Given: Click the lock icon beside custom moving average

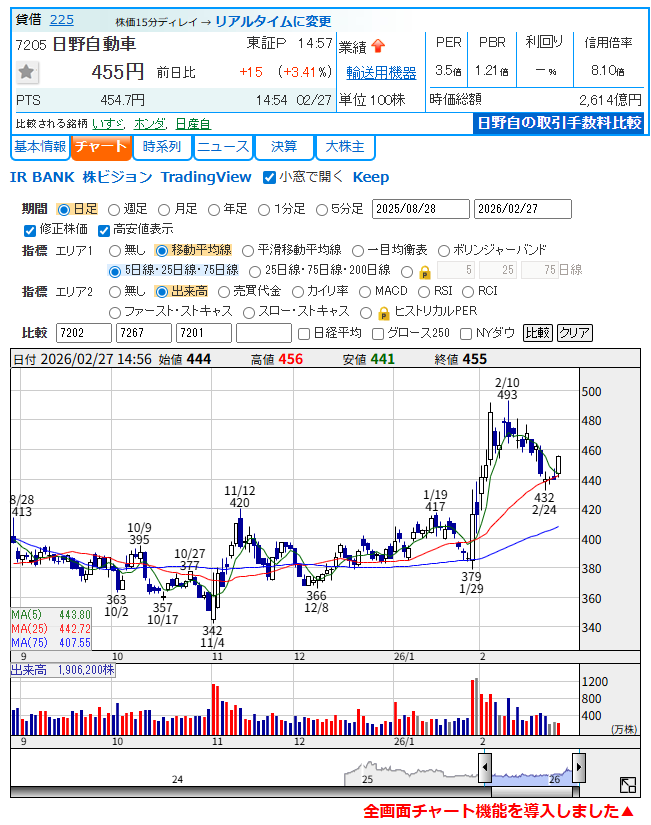Looking at the screenshot, I should [424, 271].
